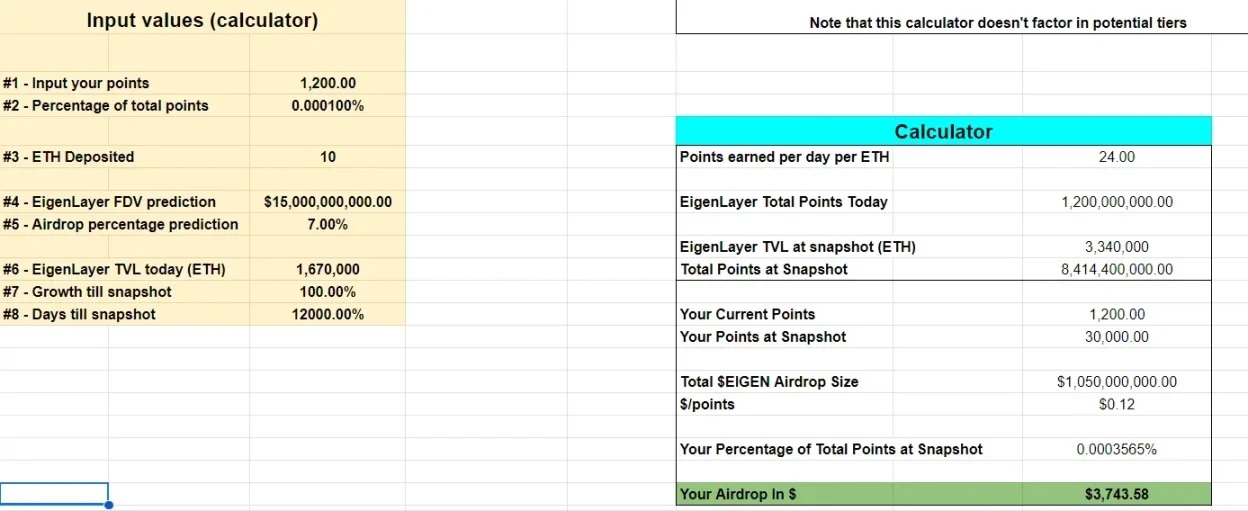
Task: Click the blue-outlined empty selected cell
Action: 54,493
